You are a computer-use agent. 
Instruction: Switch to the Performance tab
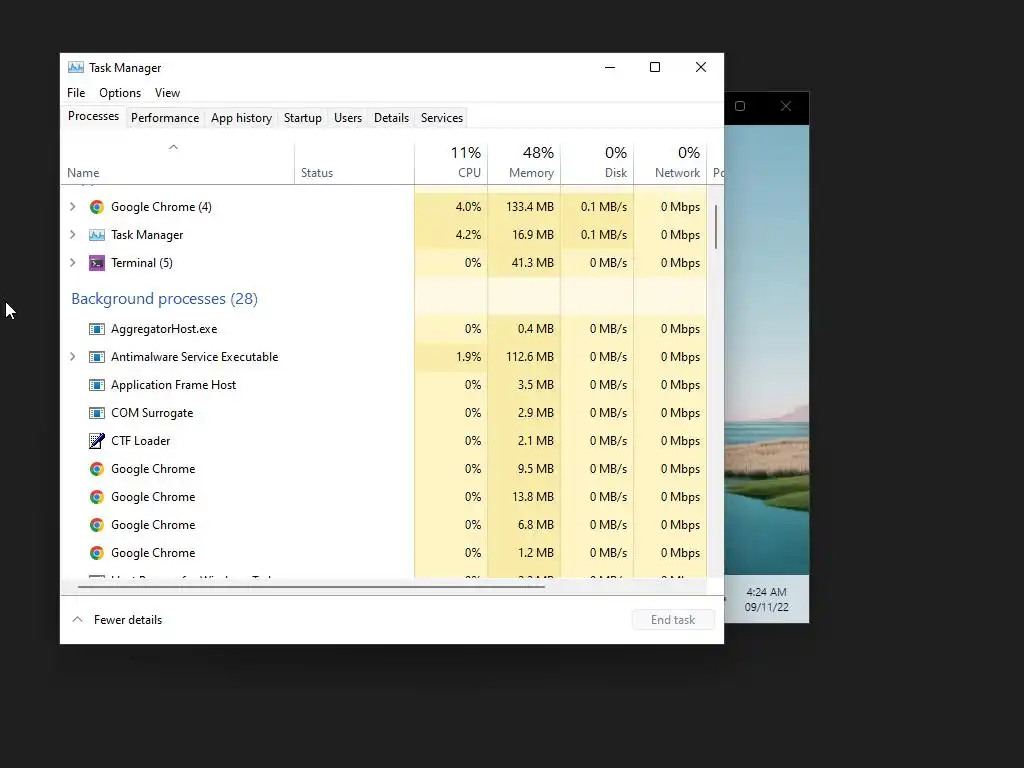[x=165, y=118]
